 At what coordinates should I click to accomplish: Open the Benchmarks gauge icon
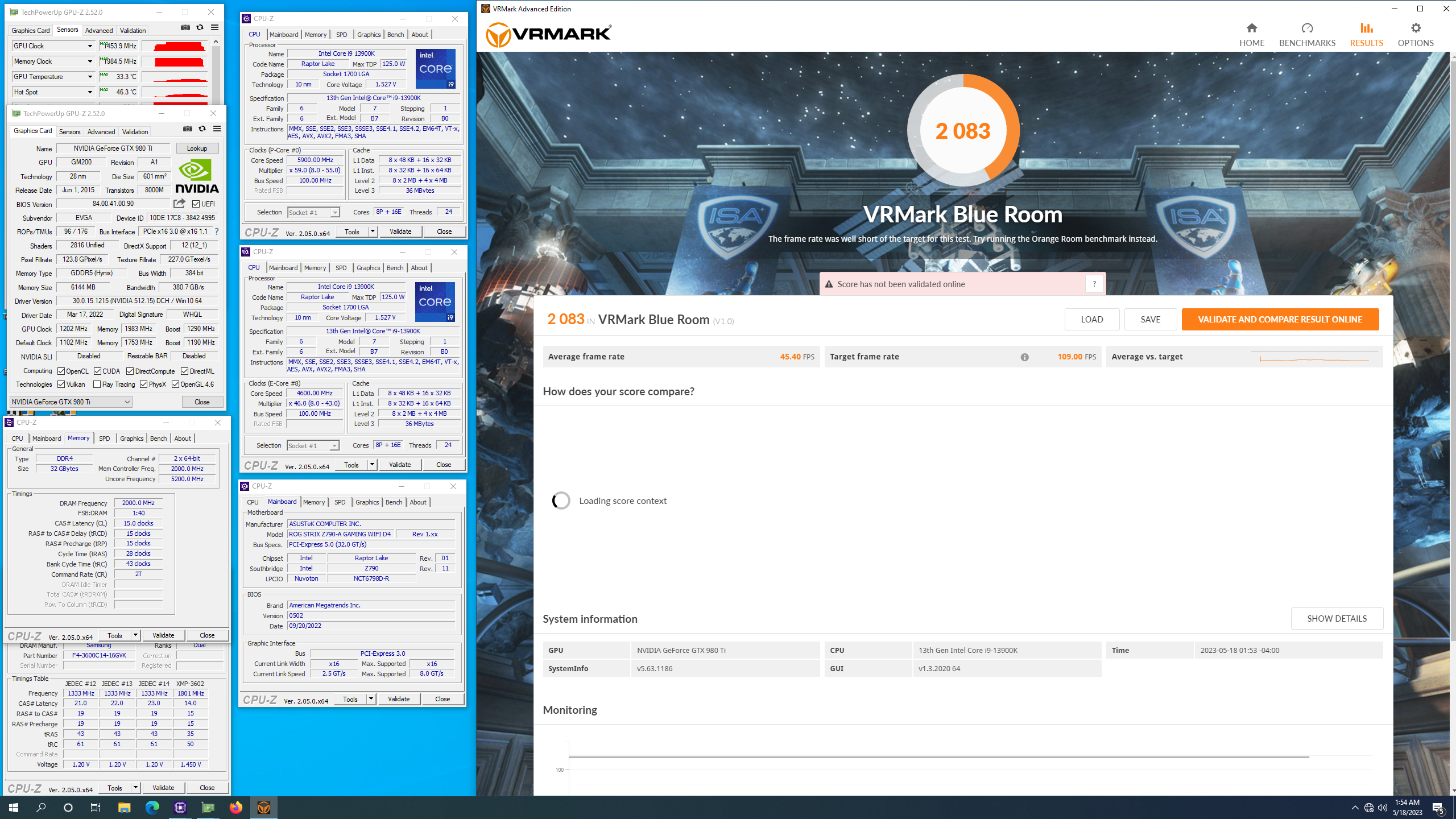click(x=1307, y=28)
